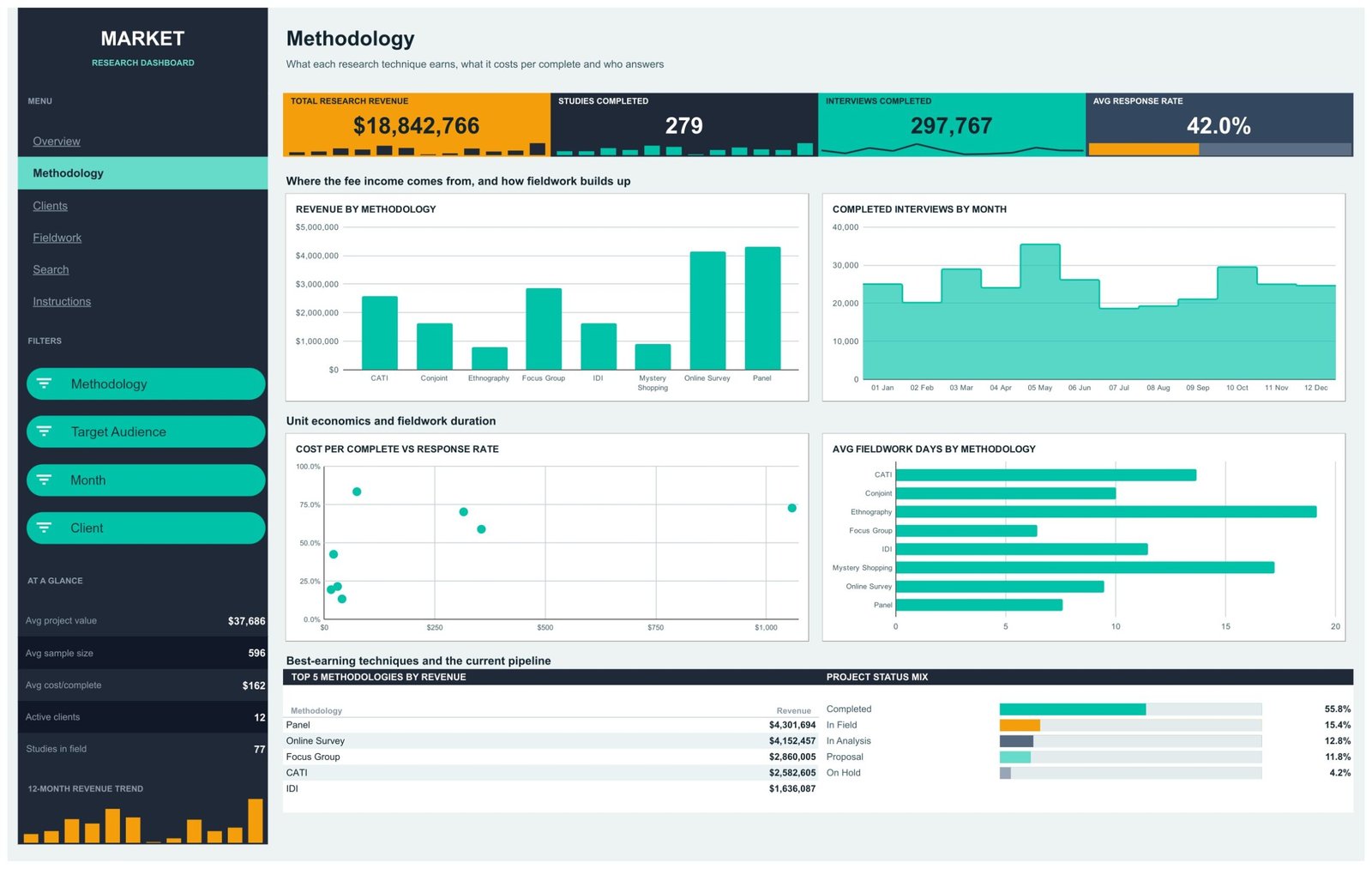The width and height of the screenshot is (1372, 869).
Task: Click revenue value $2,860,005
Action: point(792,757)
